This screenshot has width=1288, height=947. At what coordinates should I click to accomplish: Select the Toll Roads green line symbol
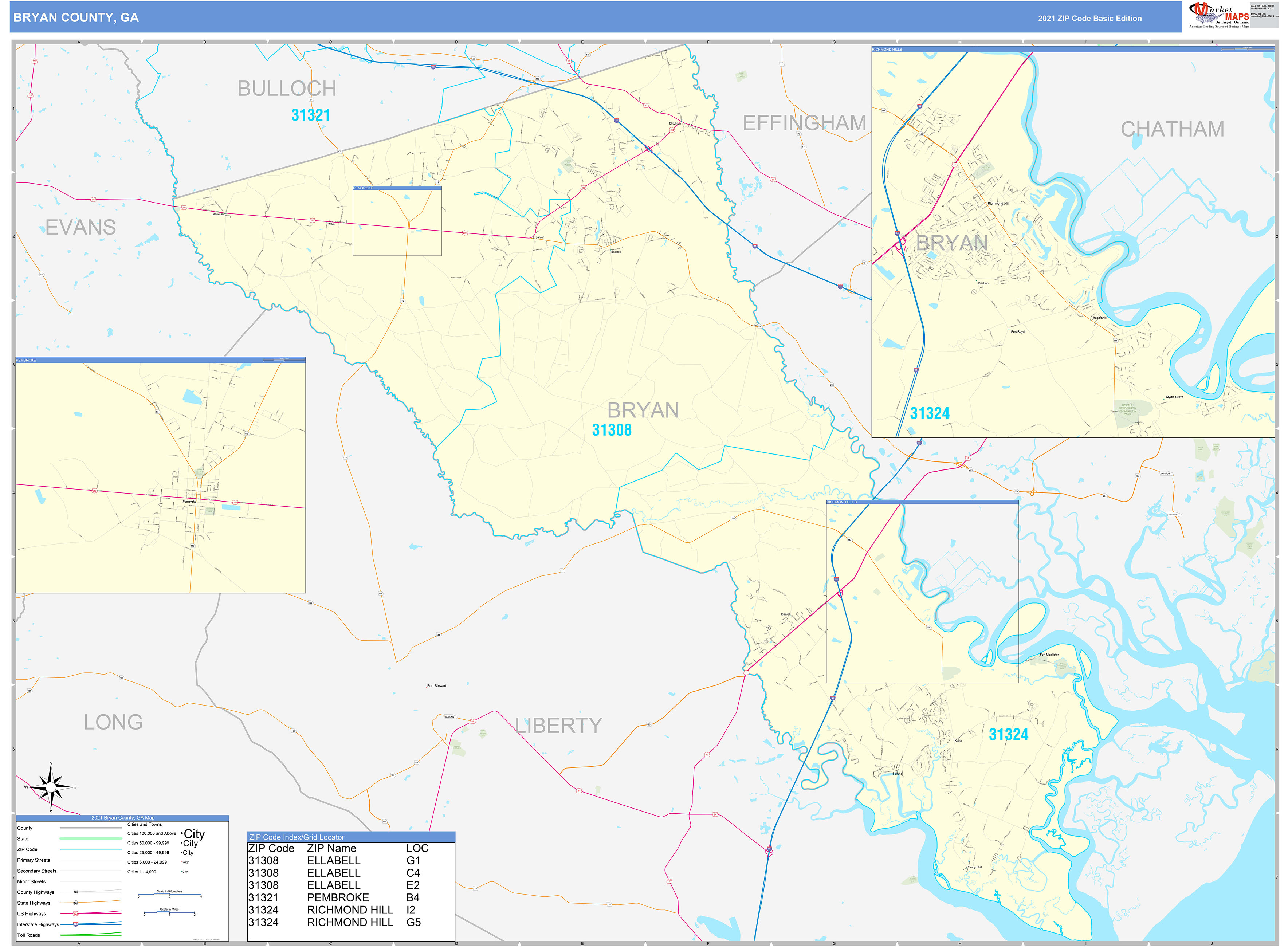(91, 935)
